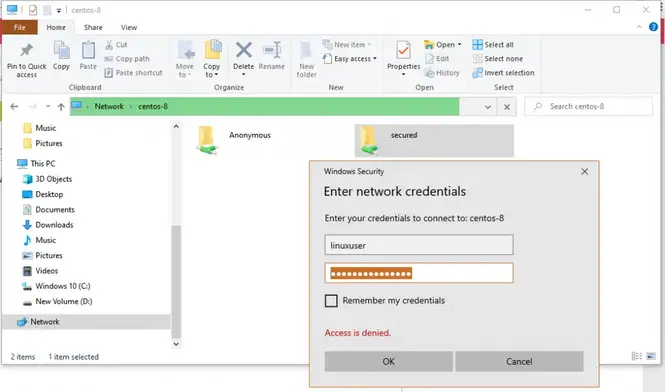The width and height of the screenshot is (665, 392).
Task: Check Remember my credentials
Action: [x=331, y=301]
